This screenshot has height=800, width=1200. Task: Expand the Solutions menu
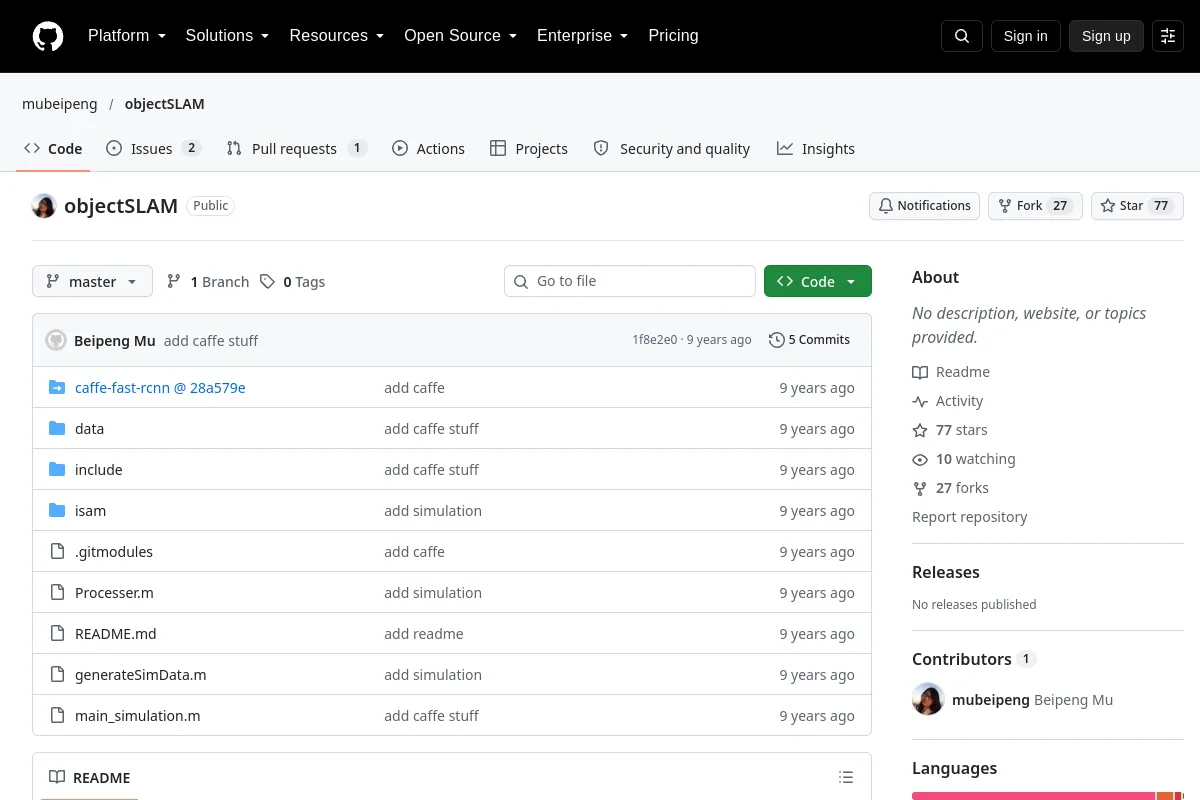click(x=228, y=36)
